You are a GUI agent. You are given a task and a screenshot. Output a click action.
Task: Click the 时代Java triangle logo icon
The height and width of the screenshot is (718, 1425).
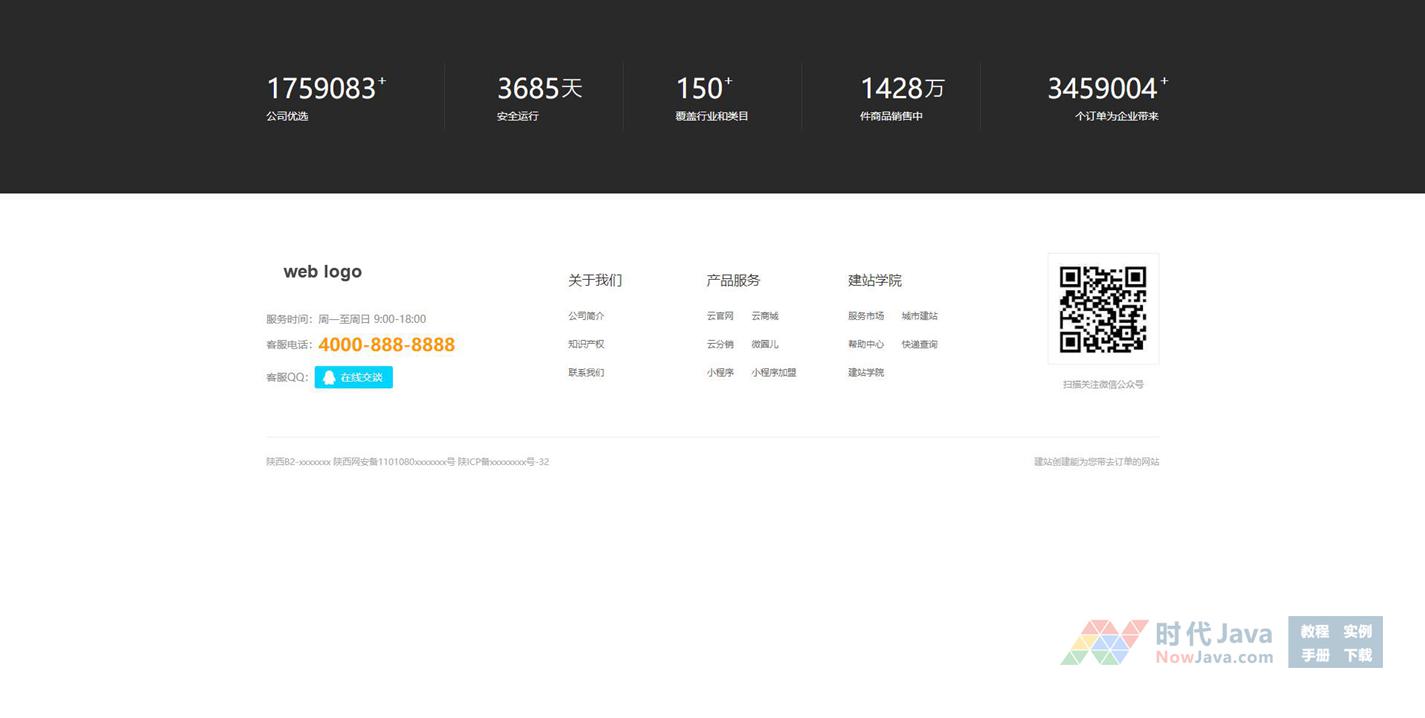coord(1104,642)
